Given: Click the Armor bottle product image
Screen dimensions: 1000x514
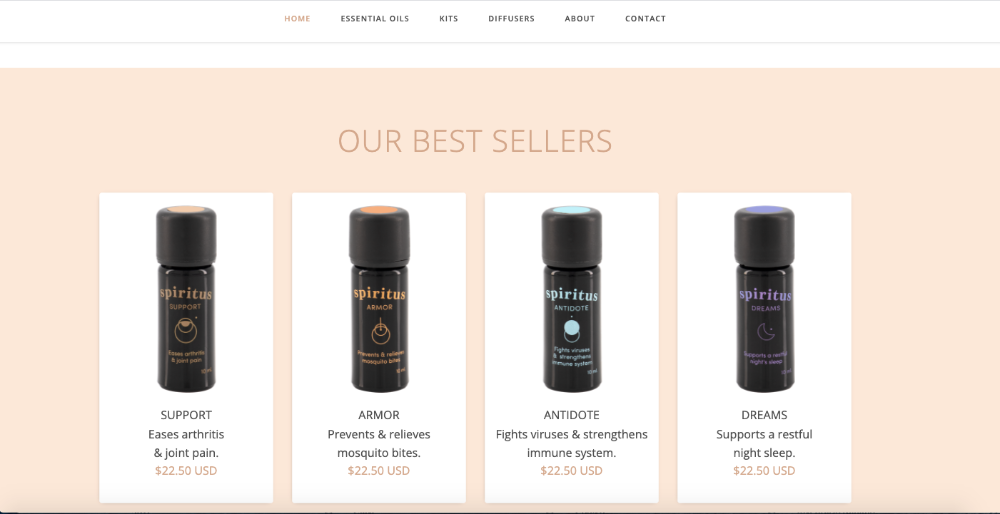Looking at the screenshot, I should tap(379, 298).
